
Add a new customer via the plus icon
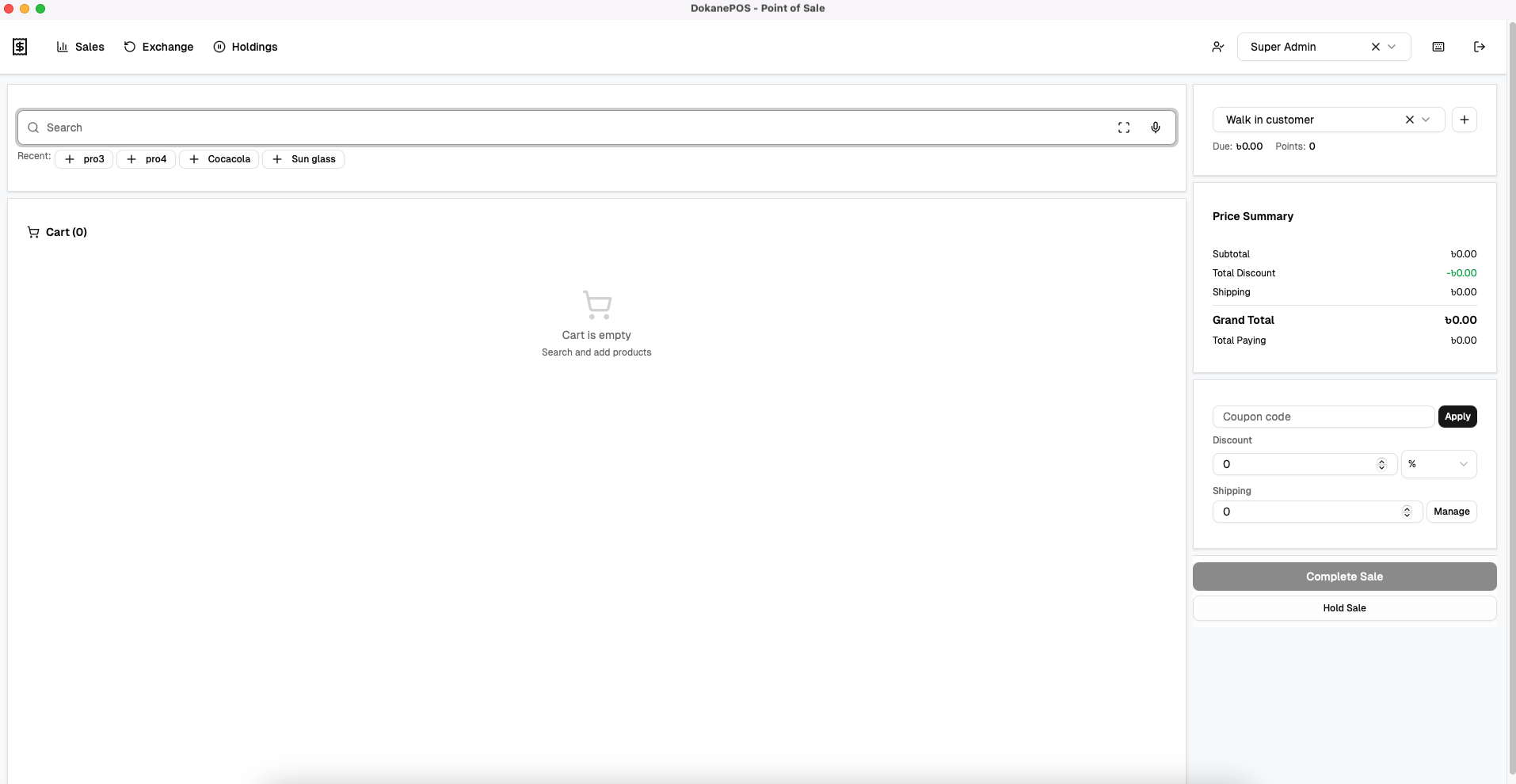coord(1465,120)
